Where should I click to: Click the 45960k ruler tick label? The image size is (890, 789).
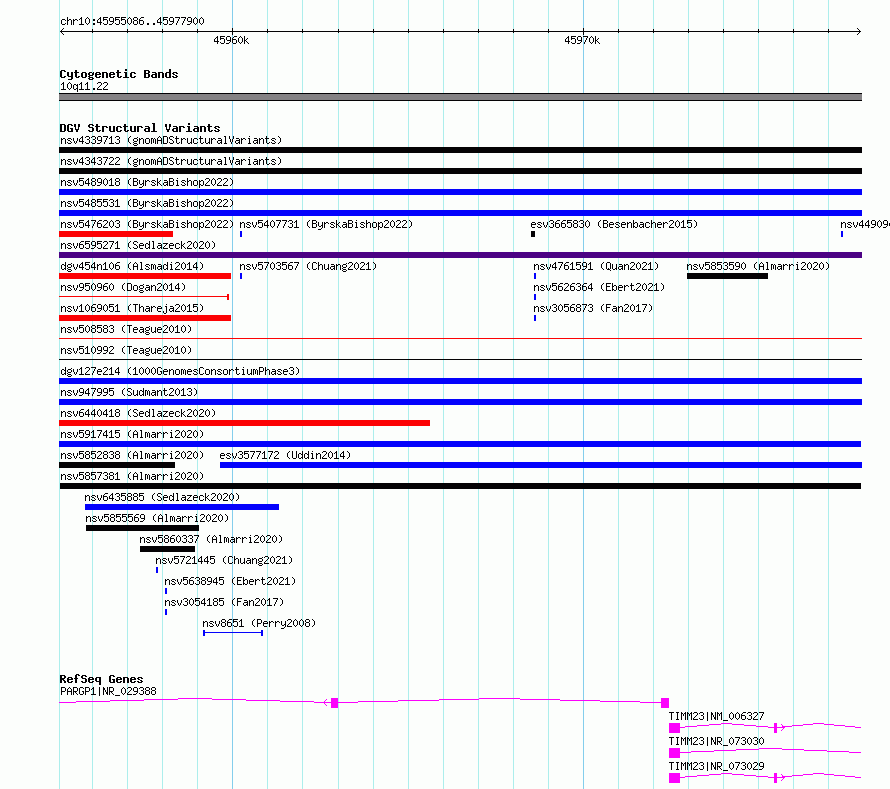[231, 40]
